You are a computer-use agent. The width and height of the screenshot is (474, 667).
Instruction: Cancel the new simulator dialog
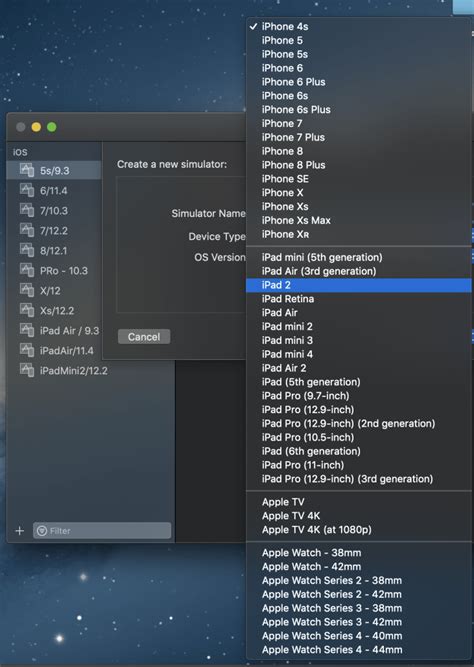pyautogui.click(x=144, y=336)
